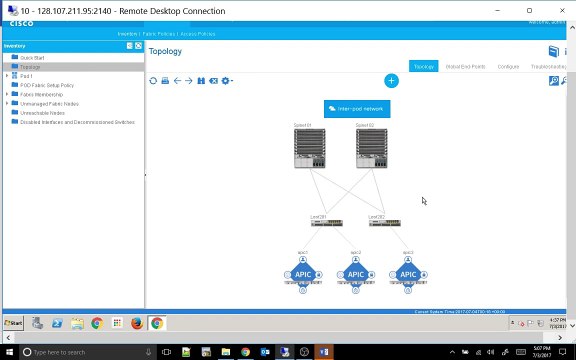Open remote file explorer taskbar icon
This screenshot has height=360, width=576.
point(77,323)
